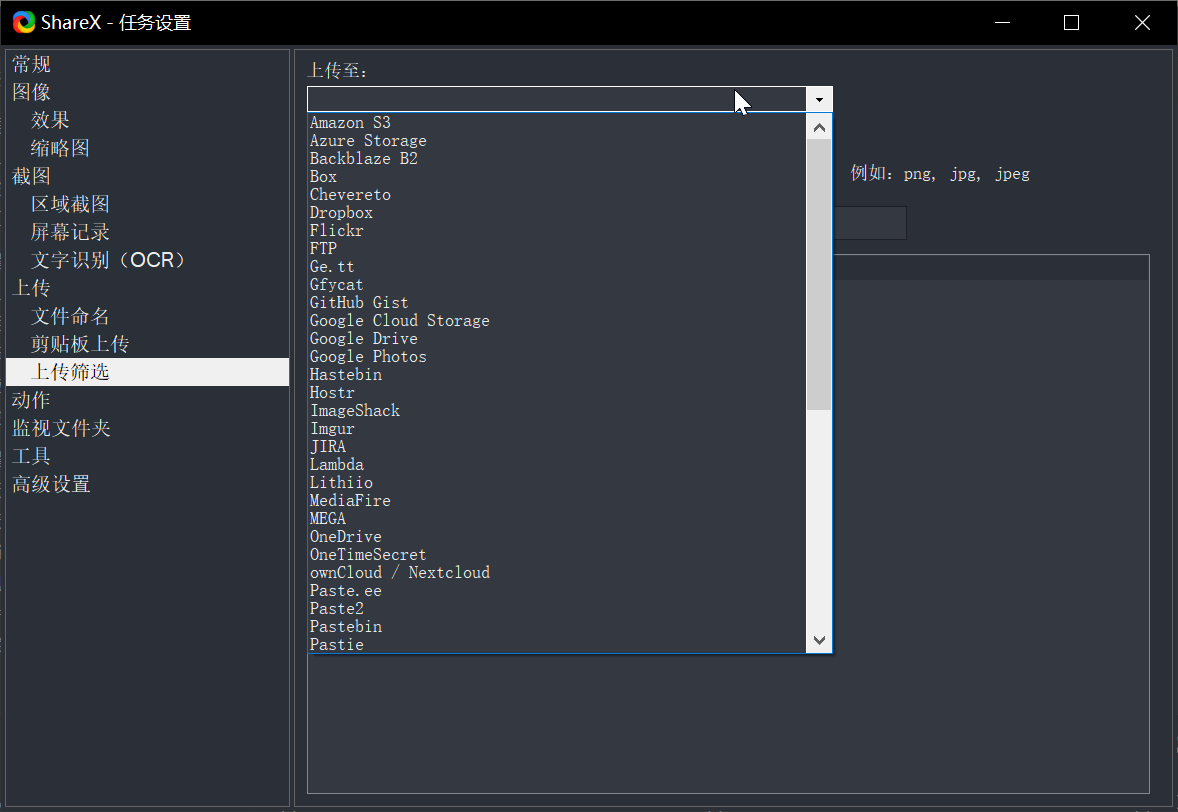
Task: Select OneDrive entry
Action: 557,537
